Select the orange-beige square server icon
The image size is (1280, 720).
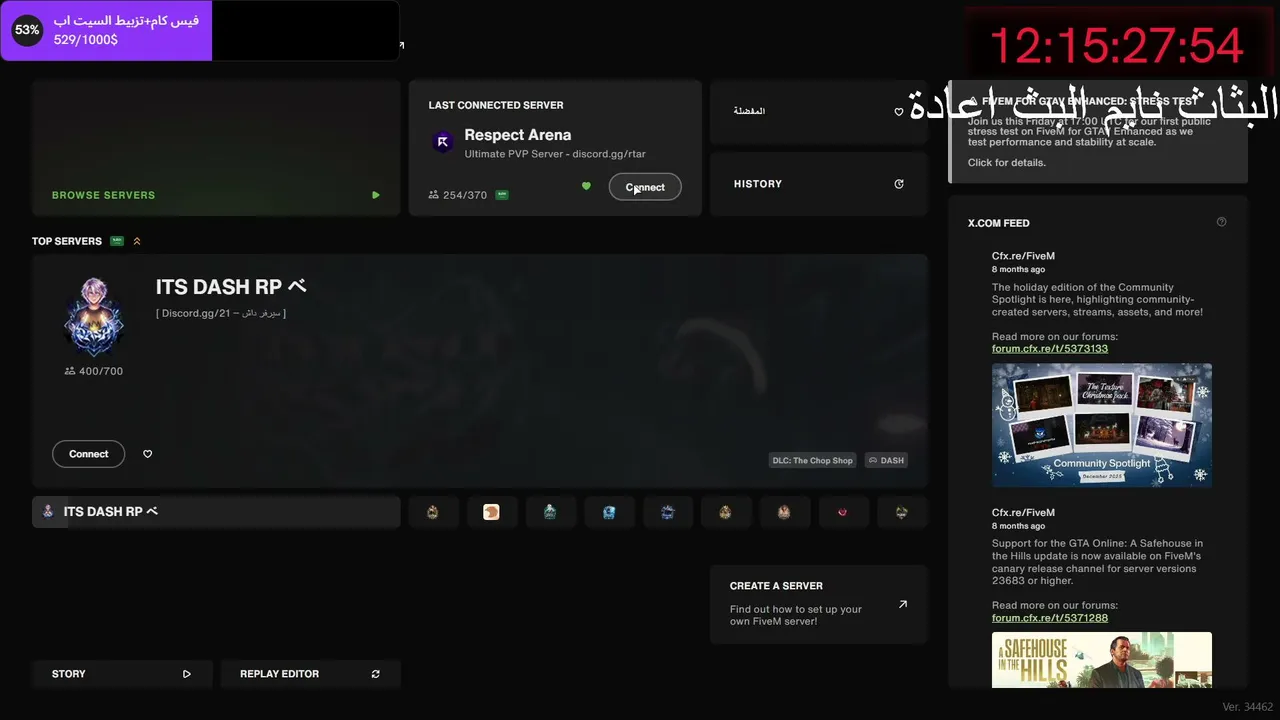click(491, 512)
